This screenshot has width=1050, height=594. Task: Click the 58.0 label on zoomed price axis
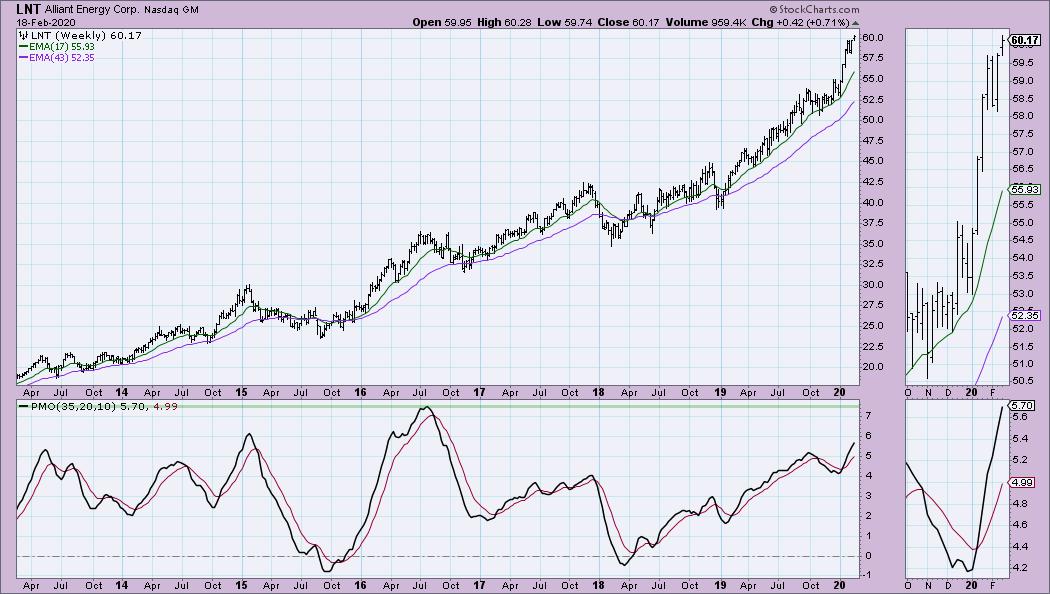coord(1022,116)
